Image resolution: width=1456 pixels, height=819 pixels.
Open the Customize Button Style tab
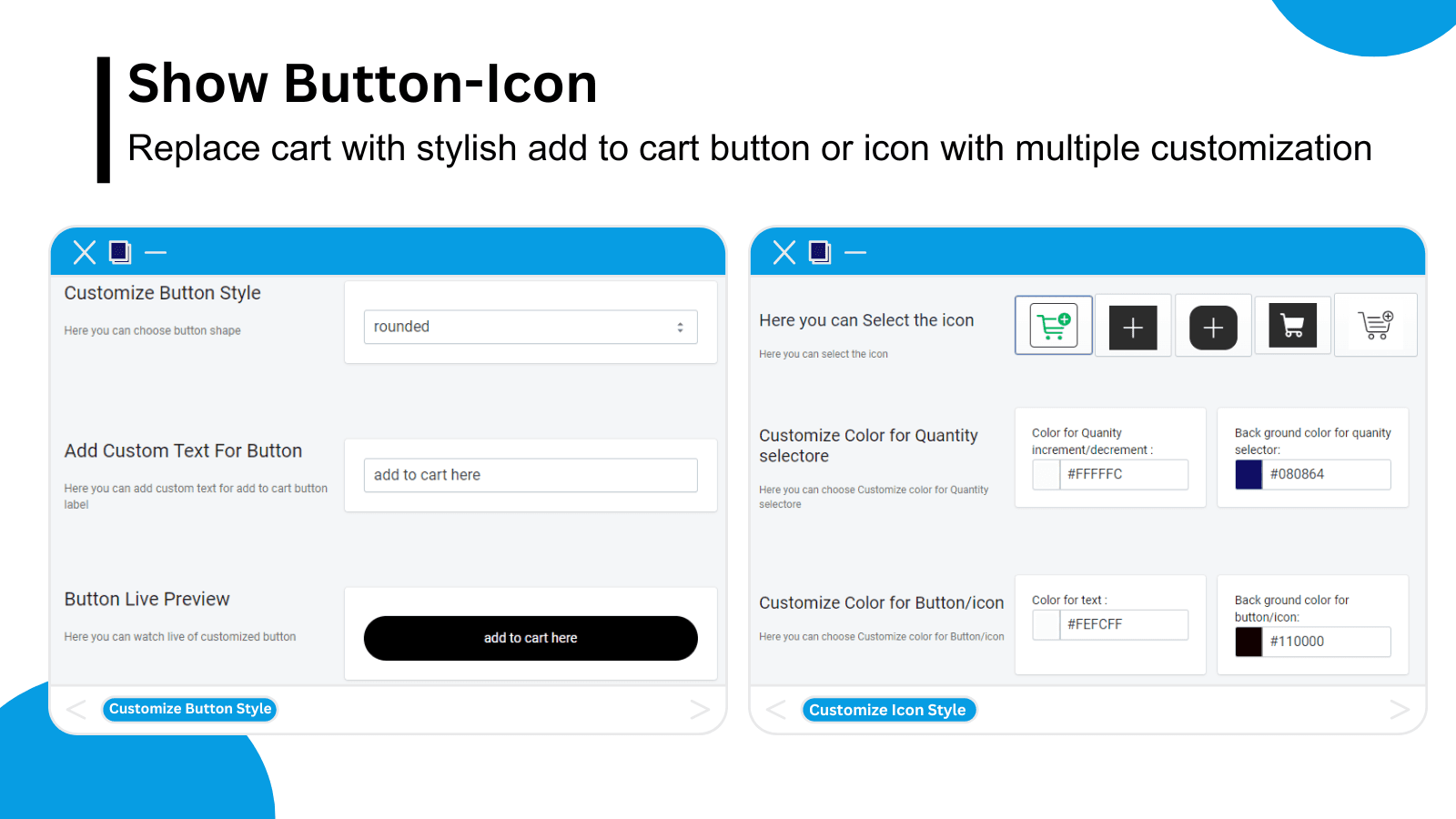[190, 709]
